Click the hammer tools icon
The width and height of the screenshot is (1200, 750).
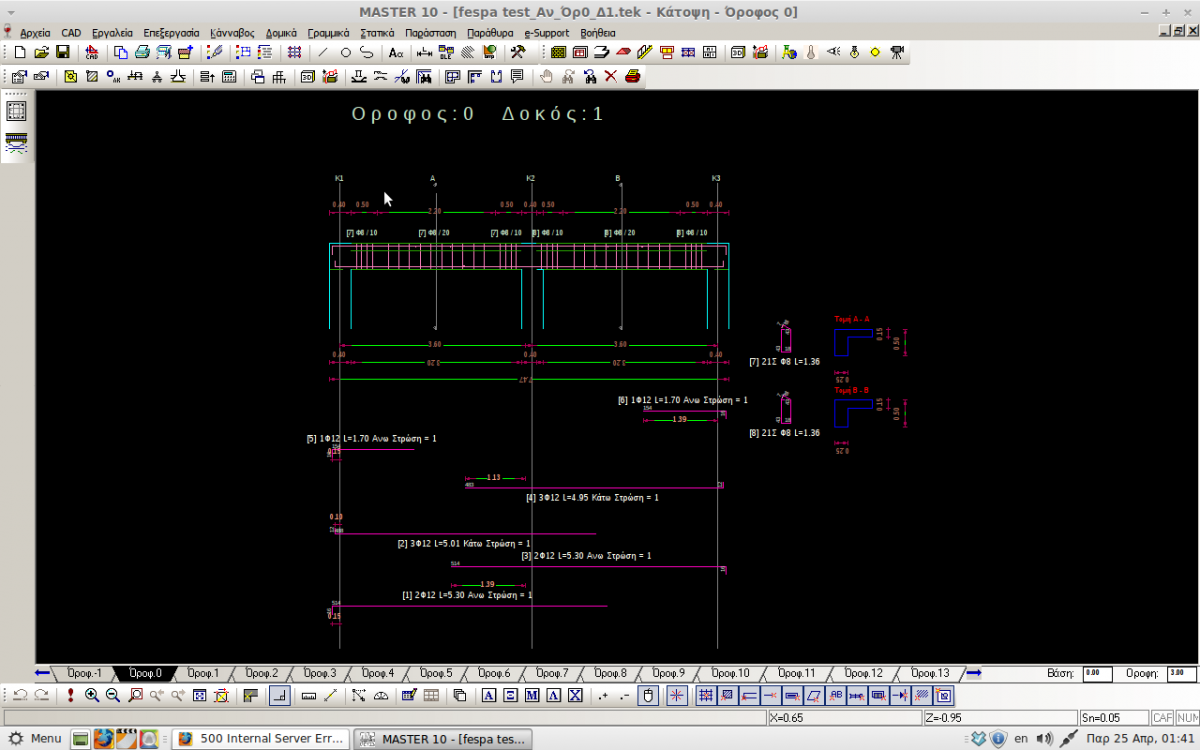518,52
